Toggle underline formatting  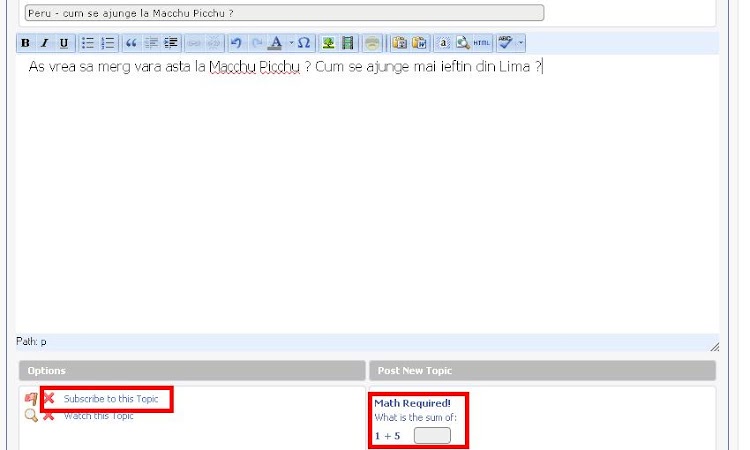[x=64, y=43]
